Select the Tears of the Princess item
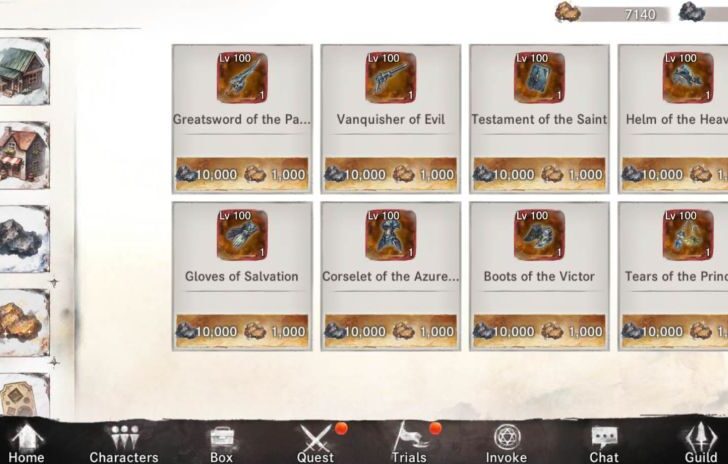Viewport: 728px width, 464px height. (x=673, y=276)
